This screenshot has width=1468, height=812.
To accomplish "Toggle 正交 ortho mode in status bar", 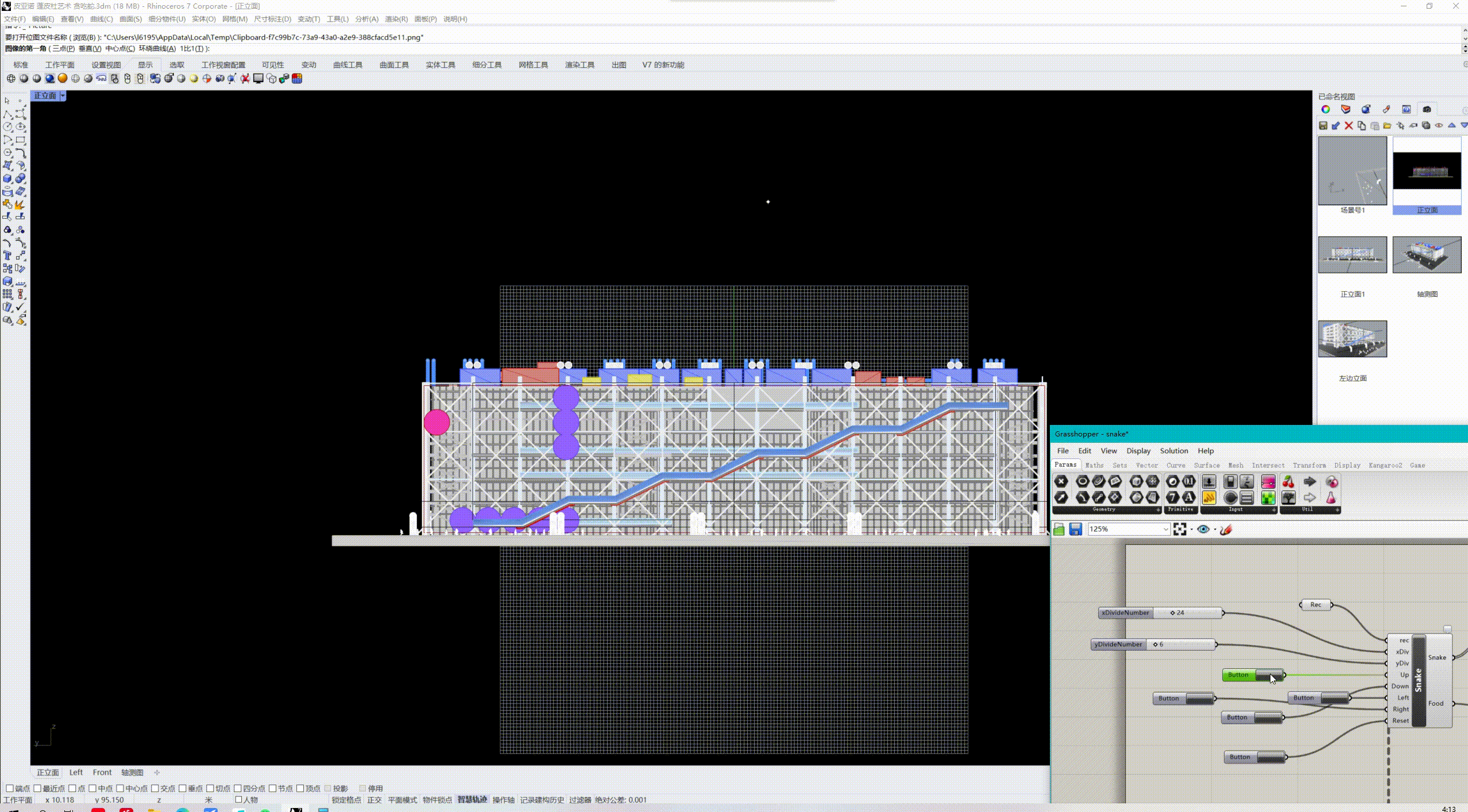I will pos(374,799).
